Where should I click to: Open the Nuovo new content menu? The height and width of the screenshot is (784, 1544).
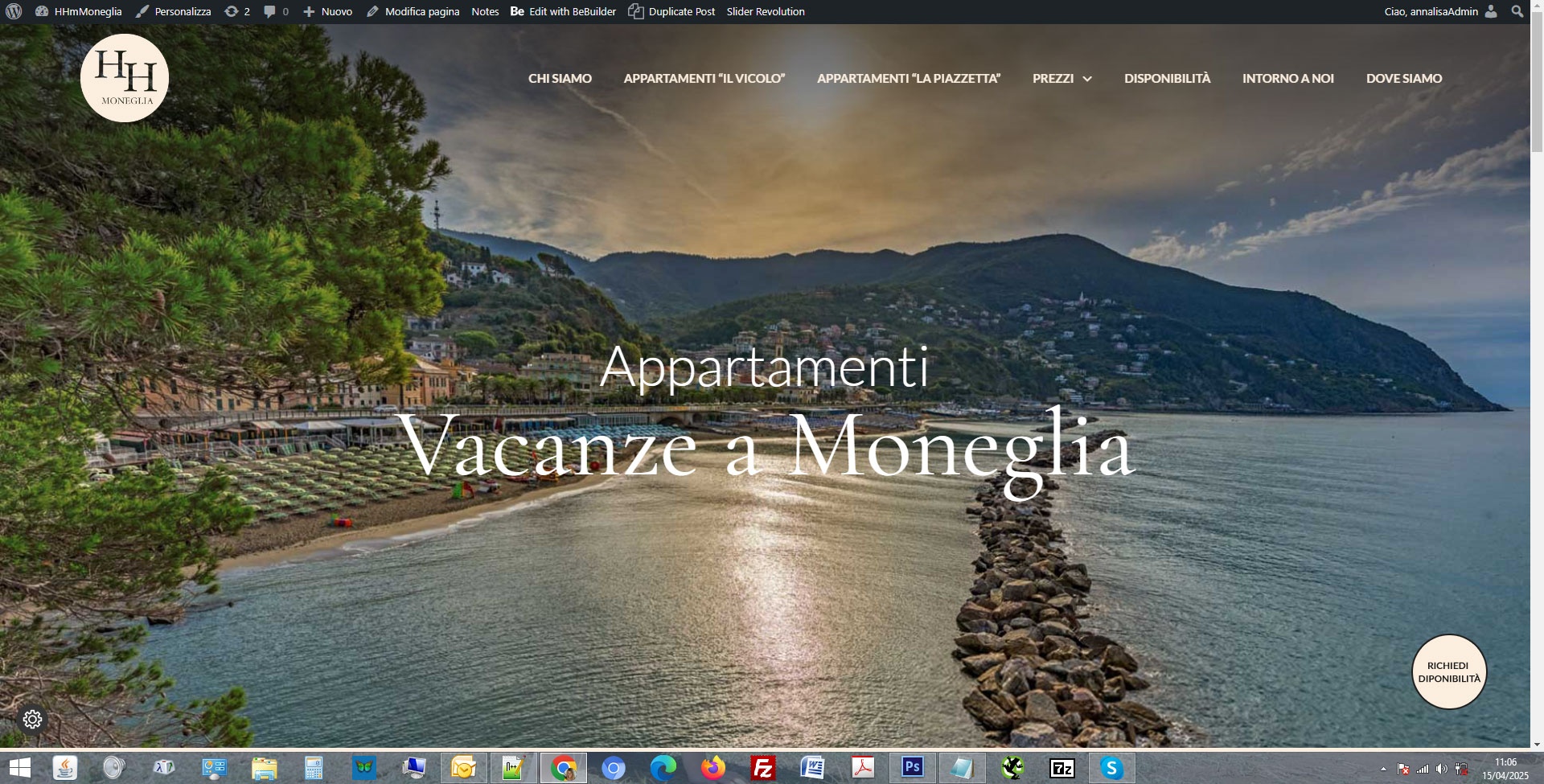tap(327, 11)
